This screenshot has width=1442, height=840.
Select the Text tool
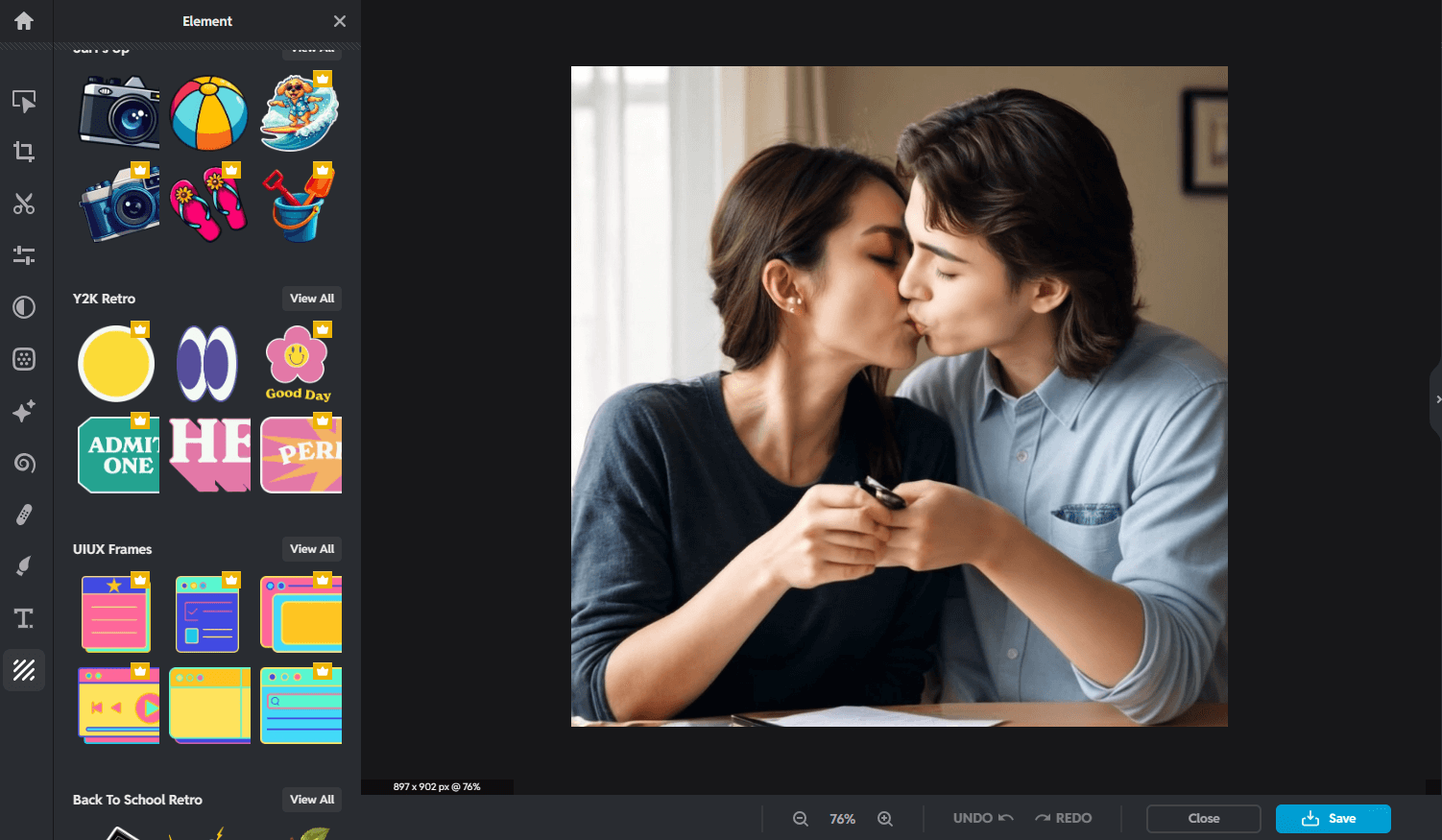(x=24, y=618)
